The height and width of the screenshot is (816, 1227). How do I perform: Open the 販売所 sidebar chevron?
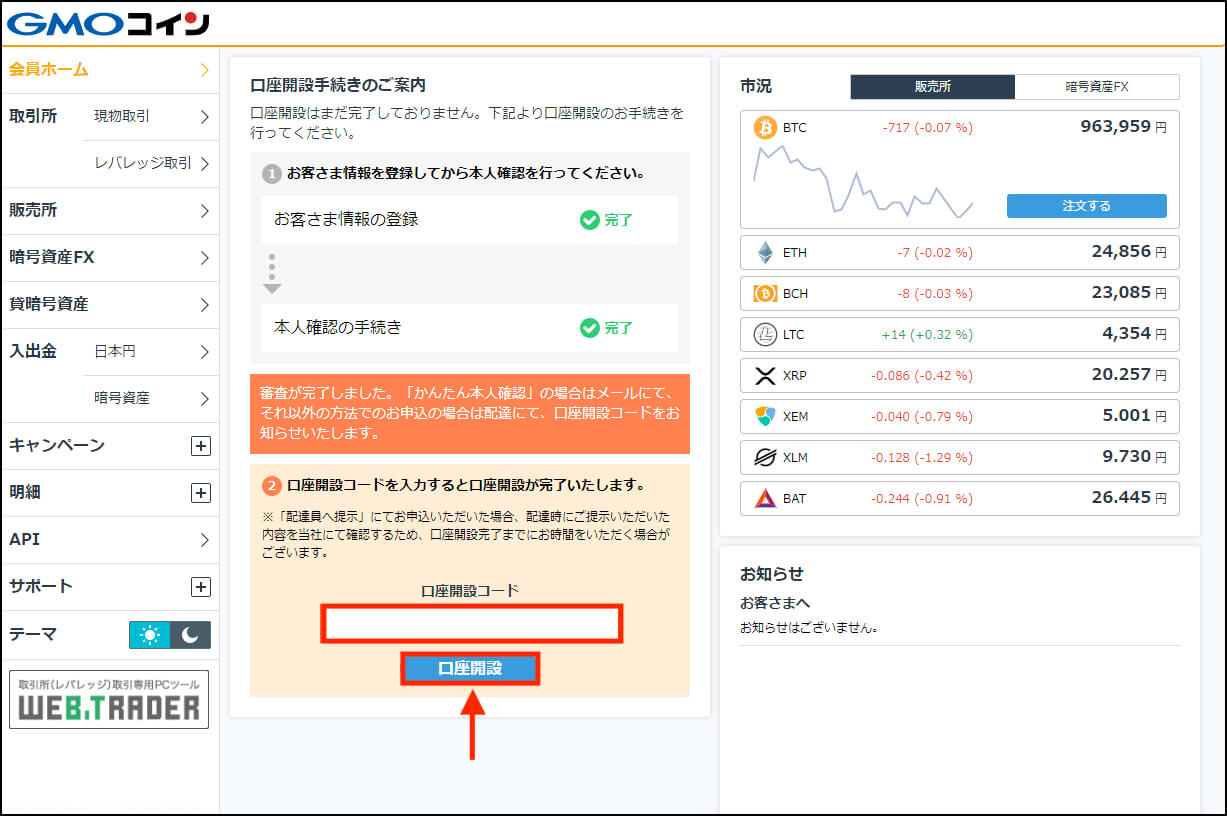tap(204, 211)
